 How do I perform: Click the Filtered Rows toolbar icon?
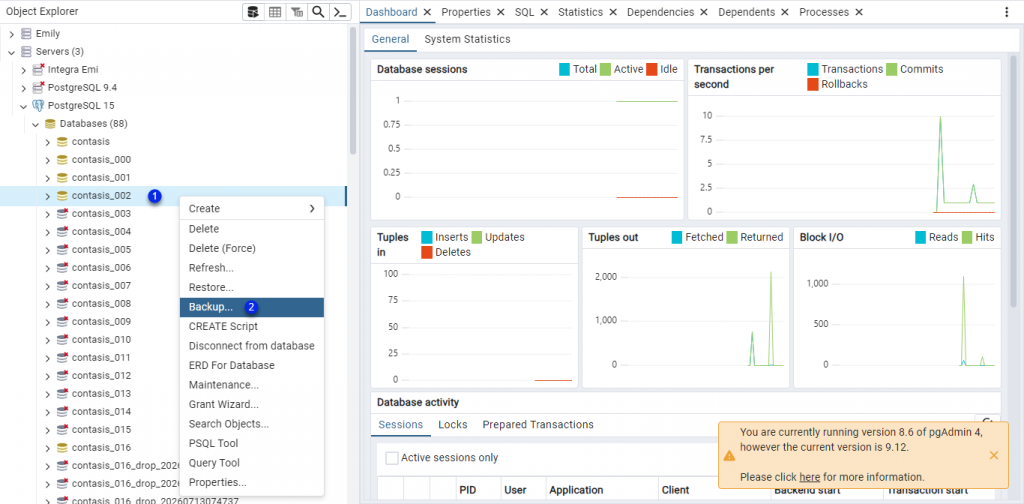(296, 12)
